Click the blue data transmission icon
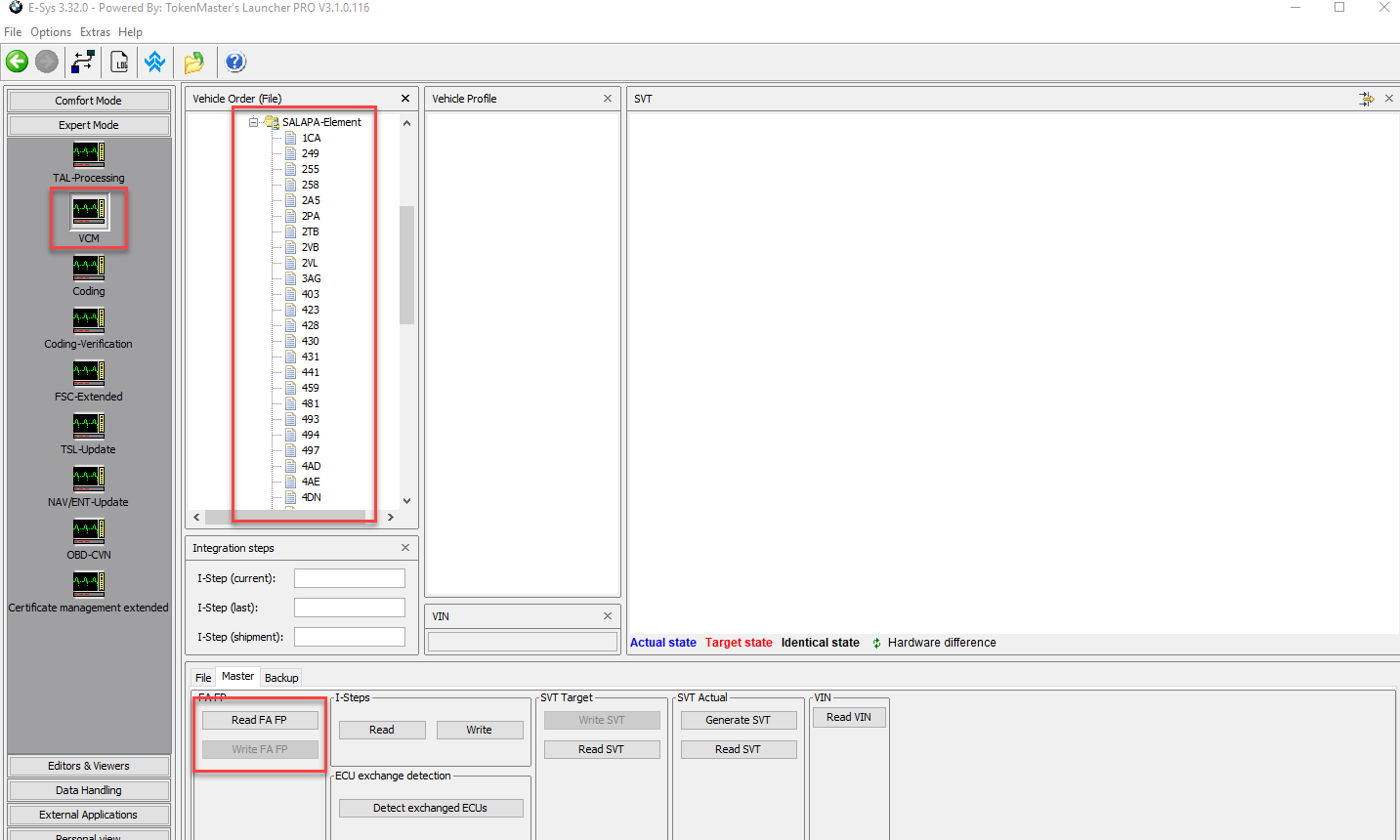This screenshot has height=840, width=1400. coord(154,61)
